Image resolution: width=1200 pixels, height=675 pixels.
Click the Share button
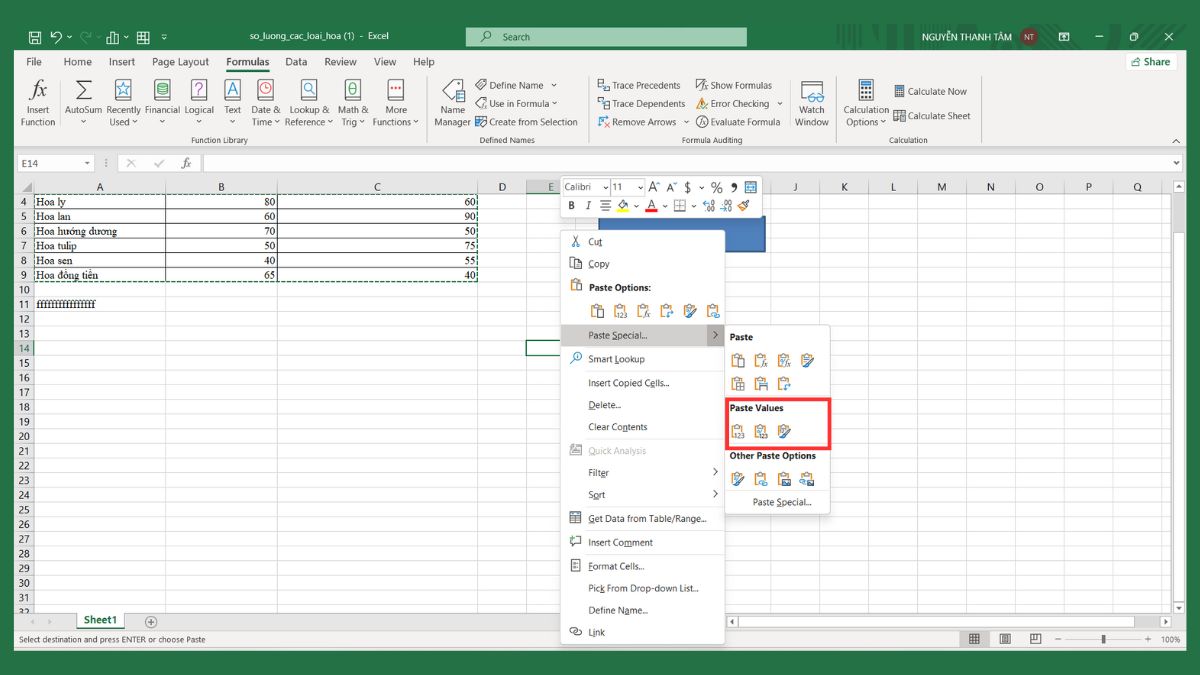[1150, 62]
